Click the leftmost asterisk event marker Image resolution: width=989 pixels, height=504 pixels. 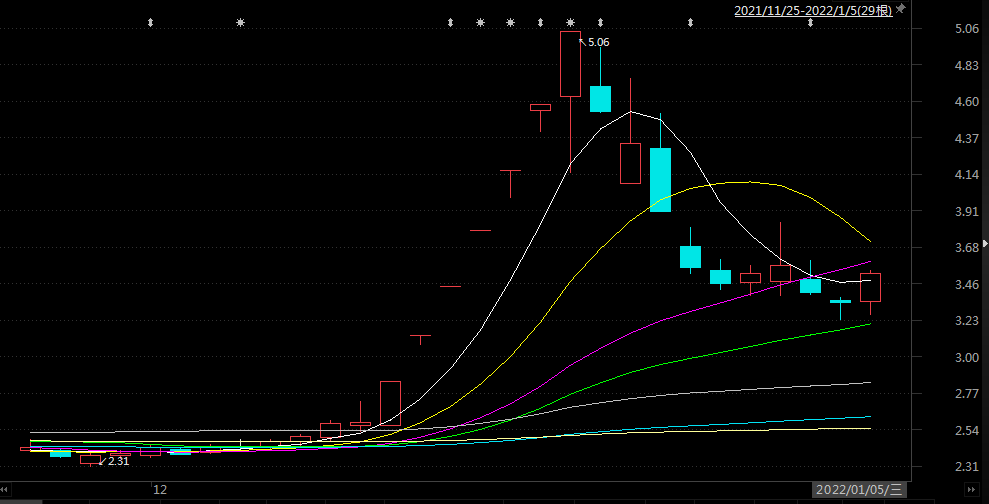pos(240,22)
